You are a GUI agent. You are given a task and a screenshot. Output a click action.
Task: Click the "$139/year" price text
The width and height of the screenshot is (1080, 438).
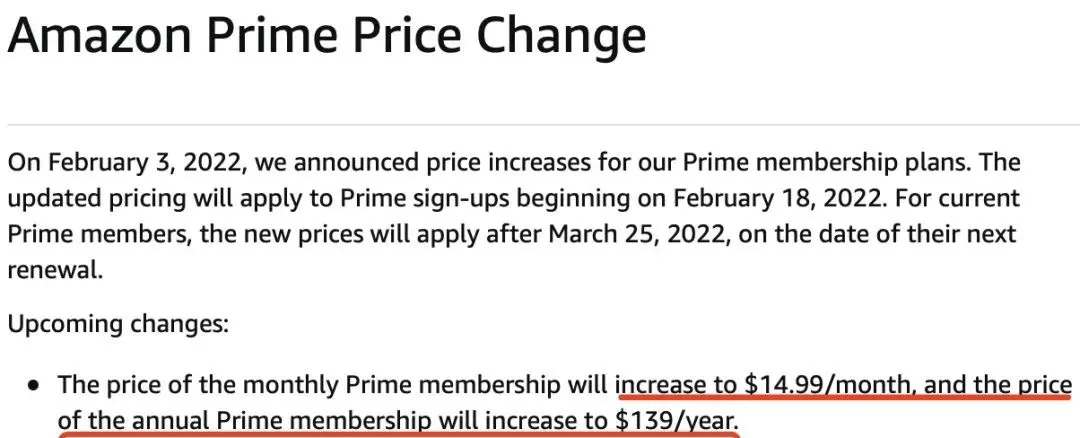(x=676, y=420)
